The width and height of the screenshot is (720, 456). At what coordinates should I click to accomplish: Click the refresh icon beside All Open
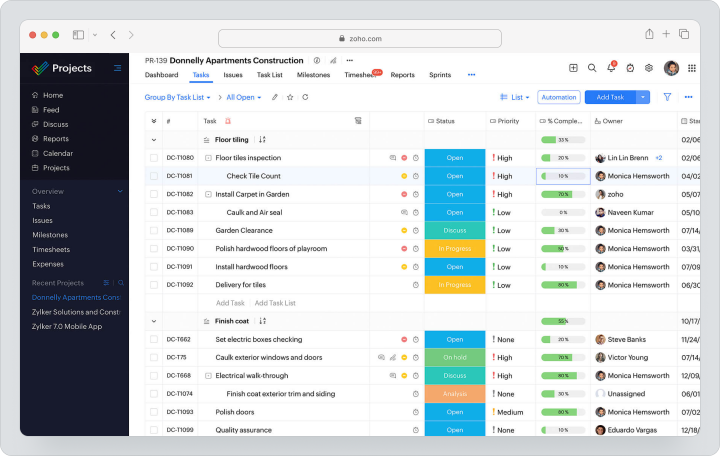tap(305, 97)
